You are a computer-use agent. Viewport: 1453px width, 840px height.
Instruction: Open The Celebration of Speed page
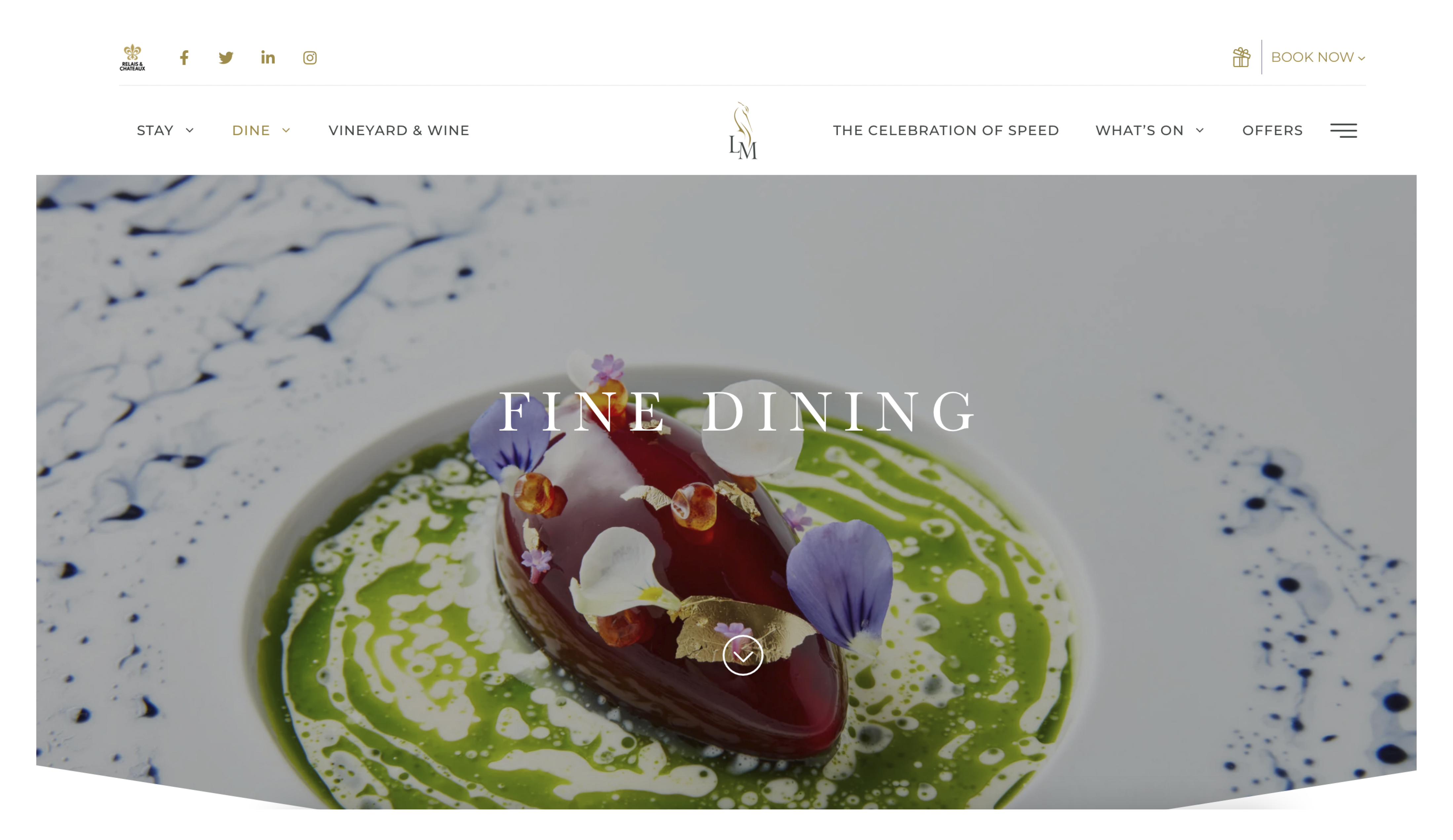[x=946, y=130]
